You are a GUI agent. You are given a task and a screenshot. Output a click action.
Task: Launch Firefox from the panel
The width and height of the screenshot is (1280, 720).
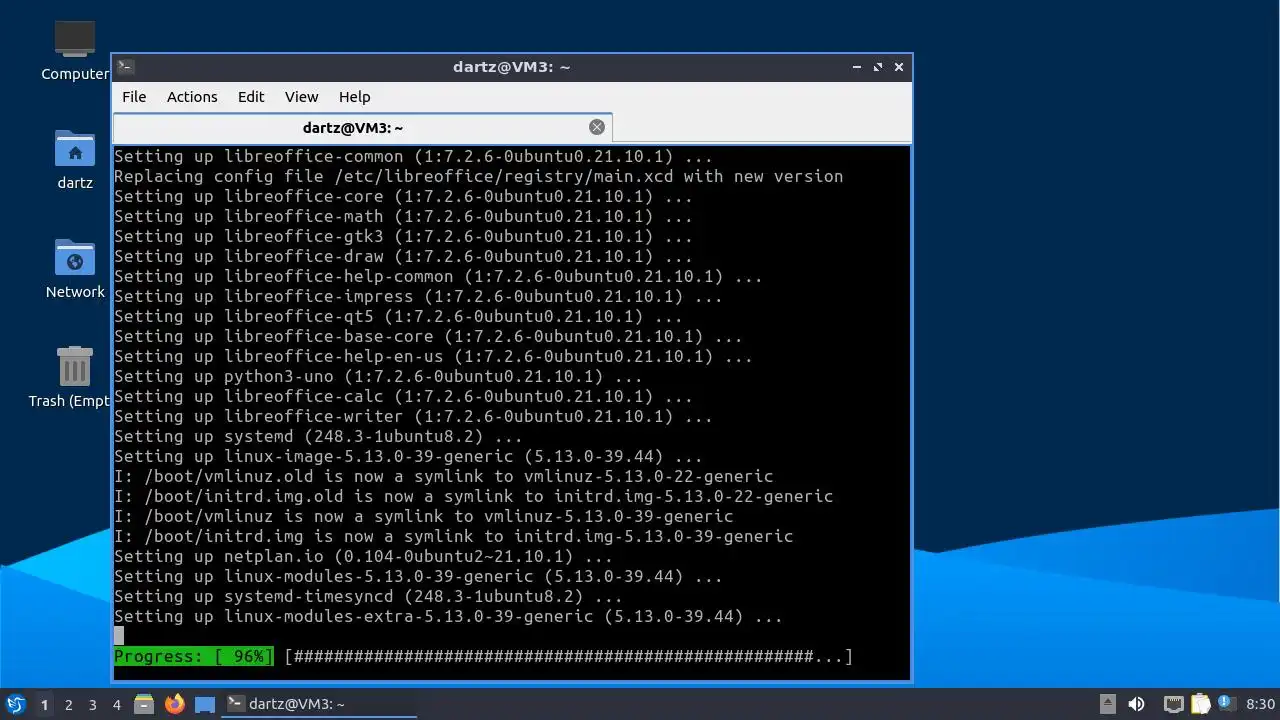click(x=175, y=704)
